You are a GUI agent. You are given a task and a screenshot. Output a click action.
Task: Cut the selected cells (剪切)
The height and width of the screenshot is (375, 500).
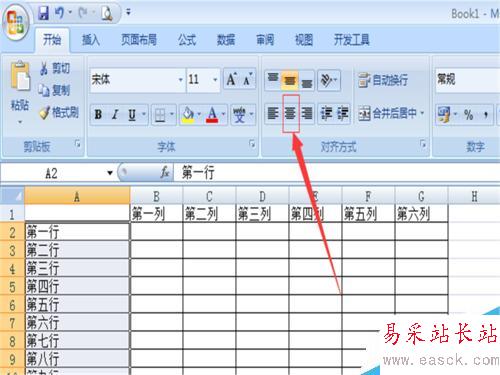(x=55, y=68)
